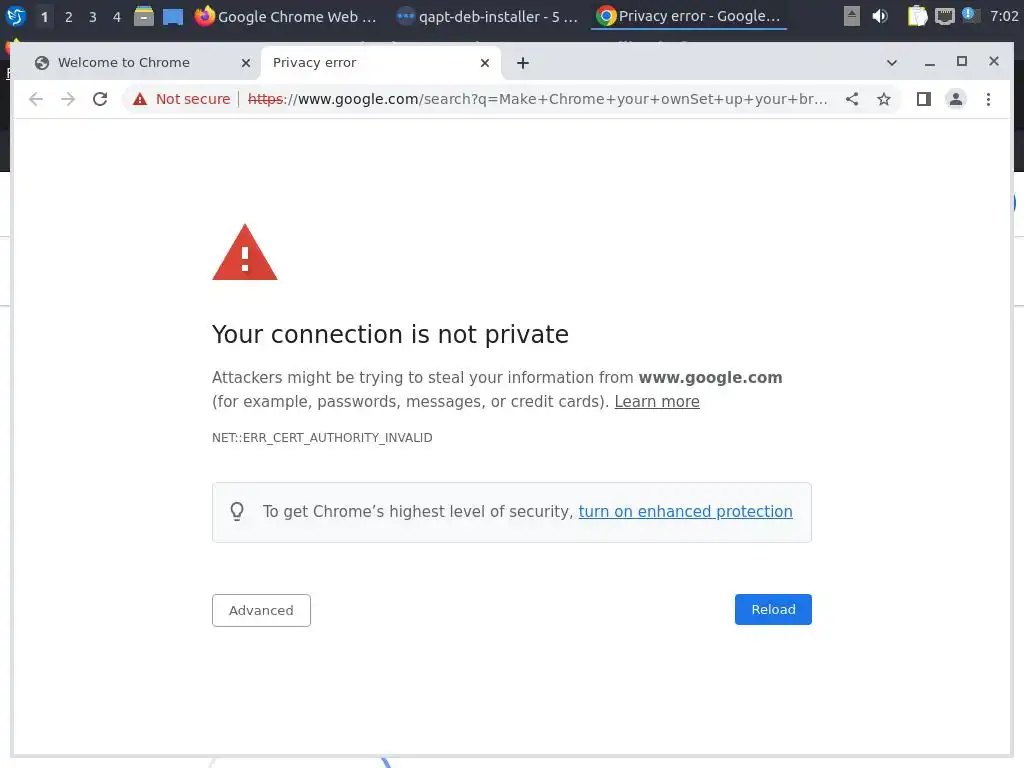
Task: Expand the system tray up arrow
Action: point(851,16)
